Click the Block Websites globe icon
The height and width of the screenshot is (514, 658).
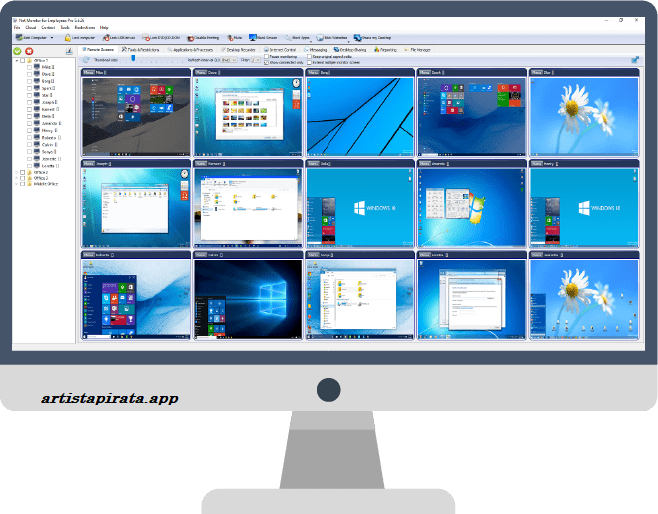click(x=320, y=38)
